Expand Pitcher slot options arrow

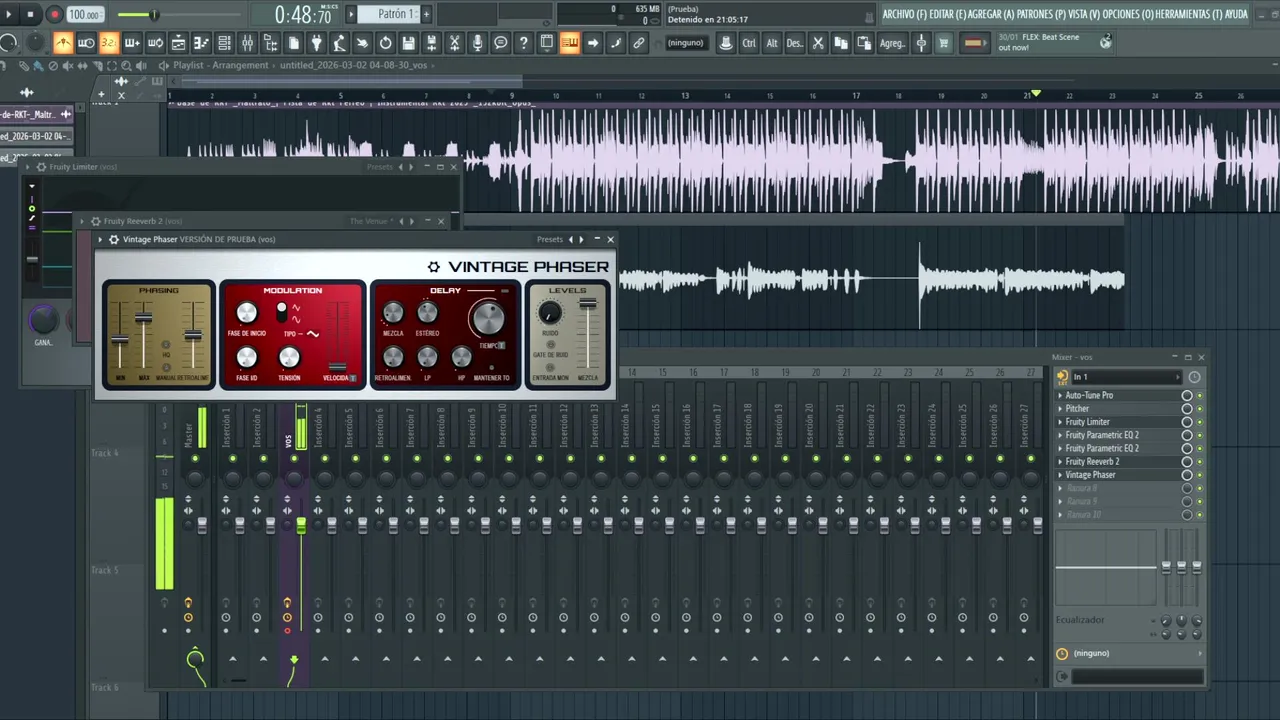[1060, 409]
